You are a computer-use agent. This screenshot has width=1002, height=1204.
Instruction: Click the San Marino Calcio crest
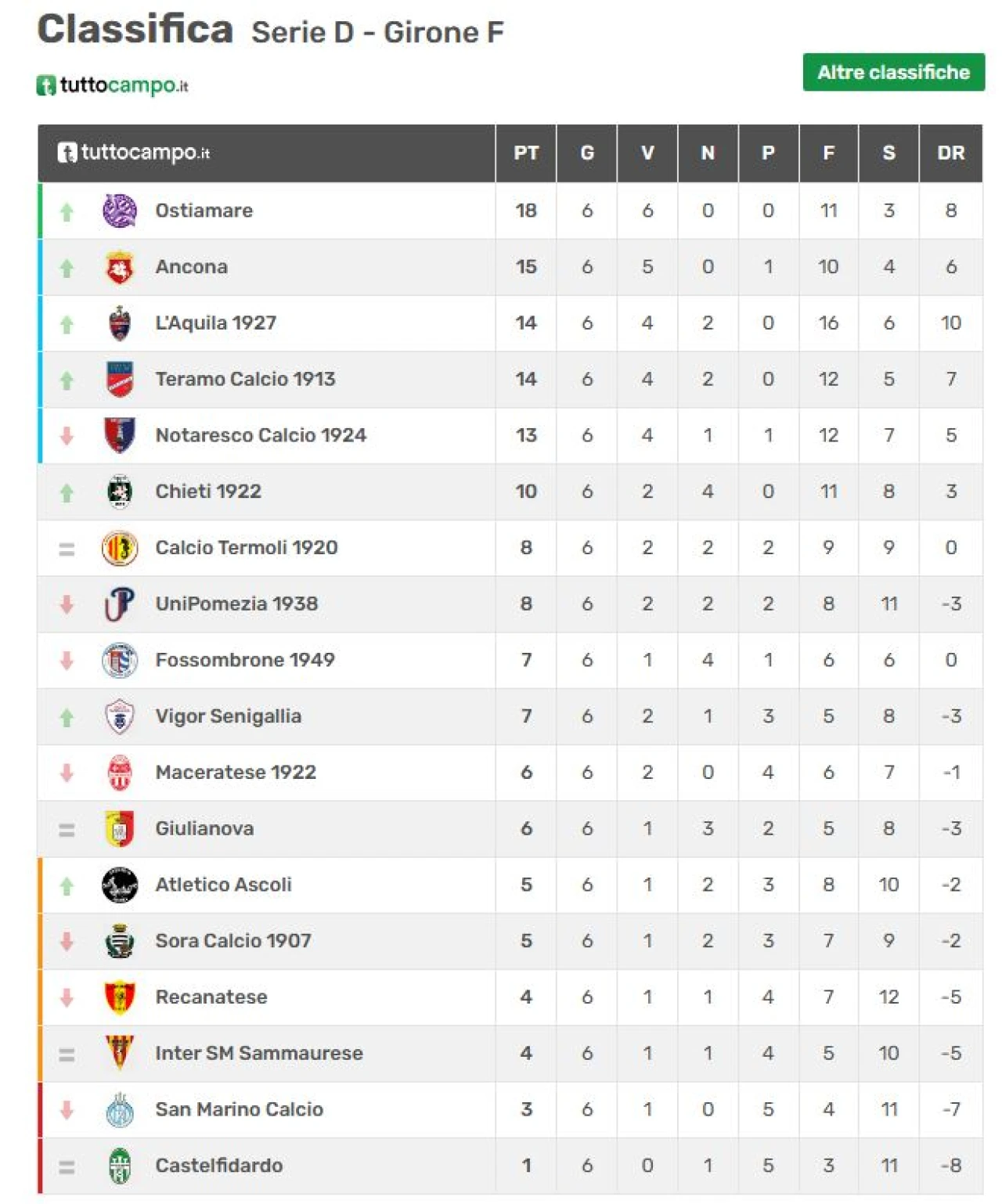120,1110
